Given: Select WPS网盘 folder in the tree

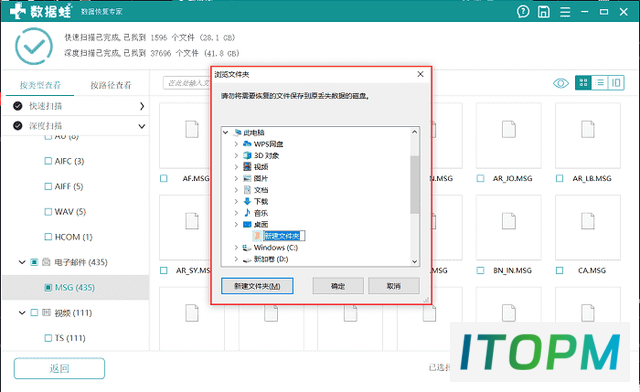Looking at the screenshot, I should pyautogui.click(x=268, y=144).
